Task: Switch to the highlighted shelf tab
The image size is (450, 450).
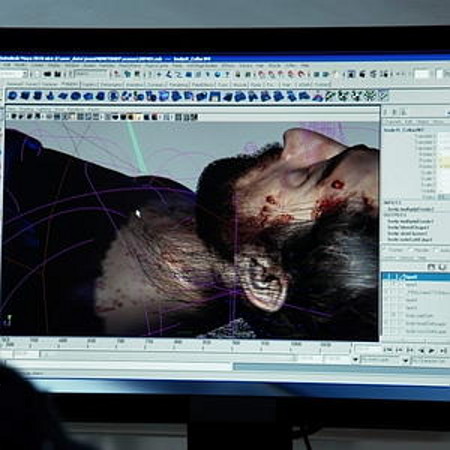Action: coord(70,84)
